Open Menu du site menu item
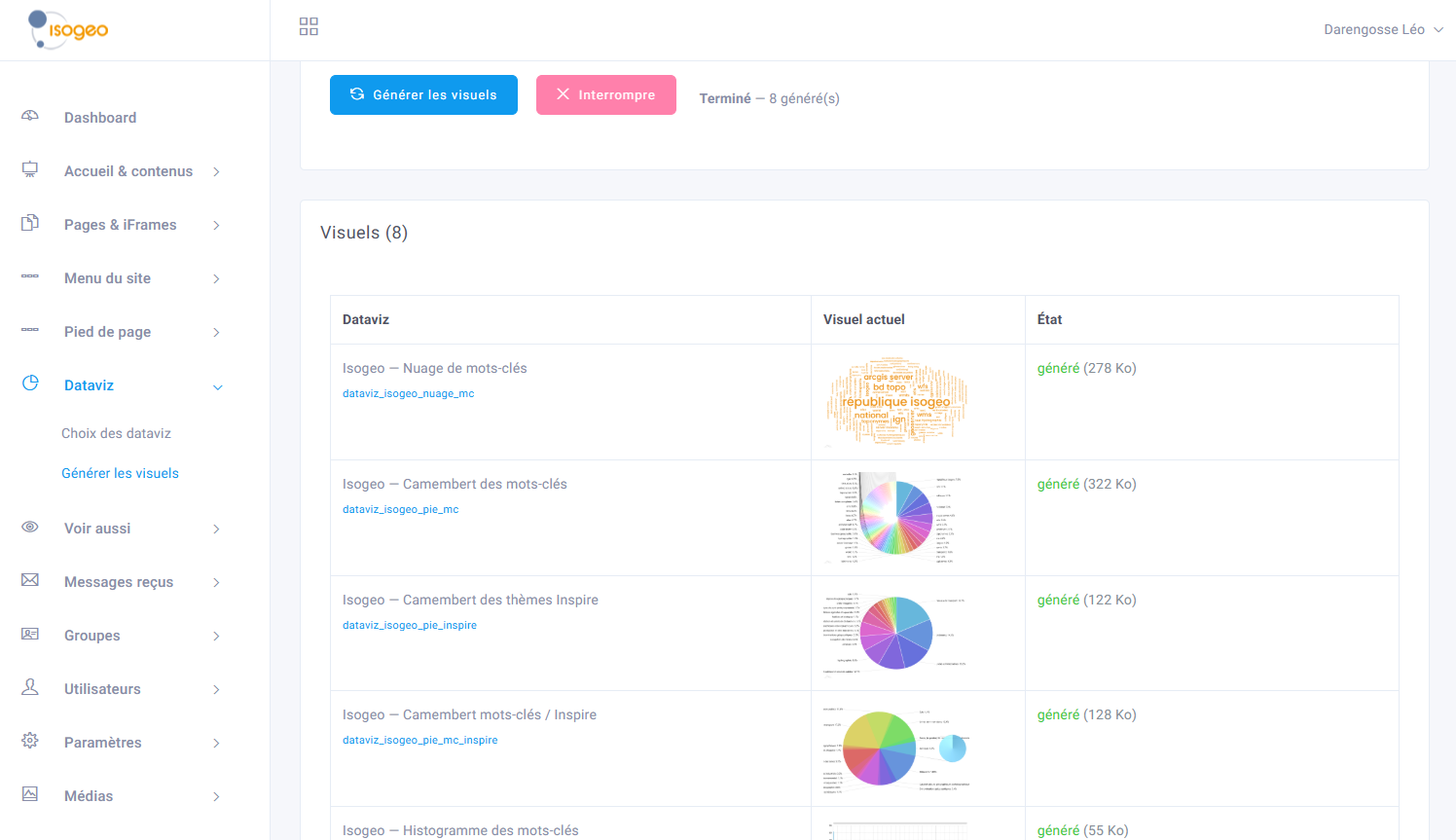 tap(107, 278)
